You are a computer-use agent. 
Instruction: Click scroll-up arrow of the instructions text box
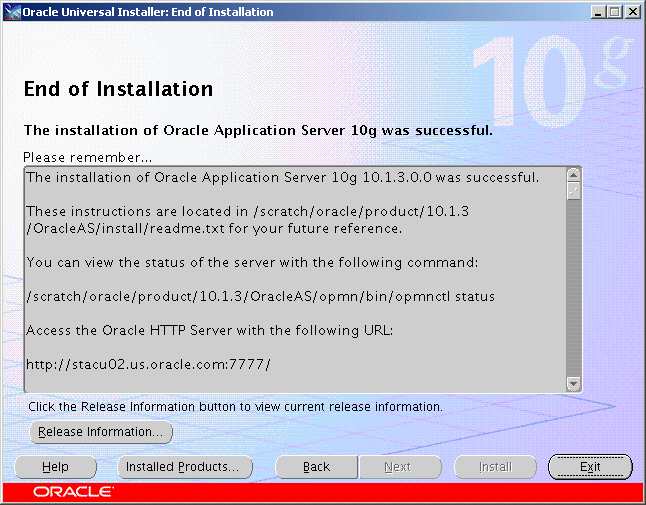573,175
